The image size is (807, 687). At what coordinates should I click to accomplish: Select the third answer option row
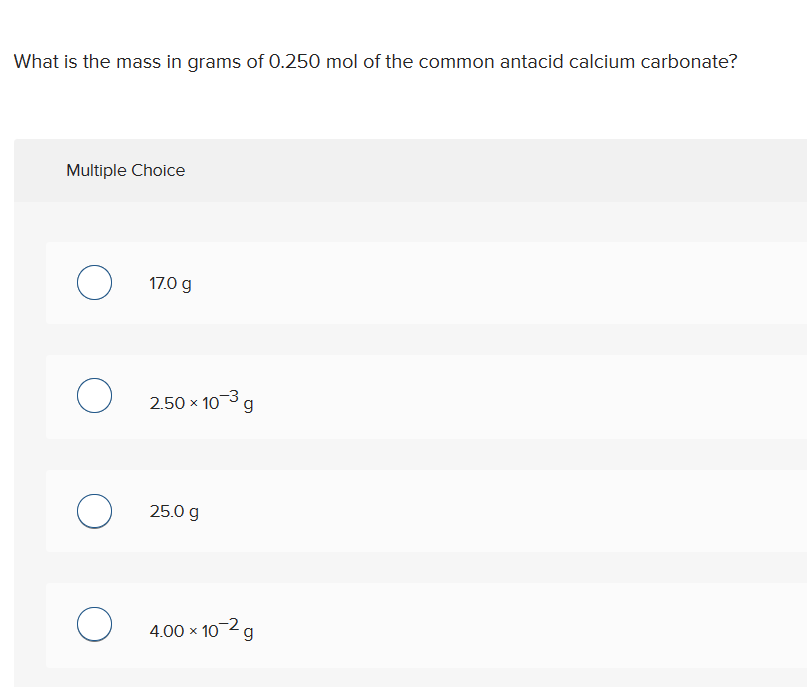[400, 511]
